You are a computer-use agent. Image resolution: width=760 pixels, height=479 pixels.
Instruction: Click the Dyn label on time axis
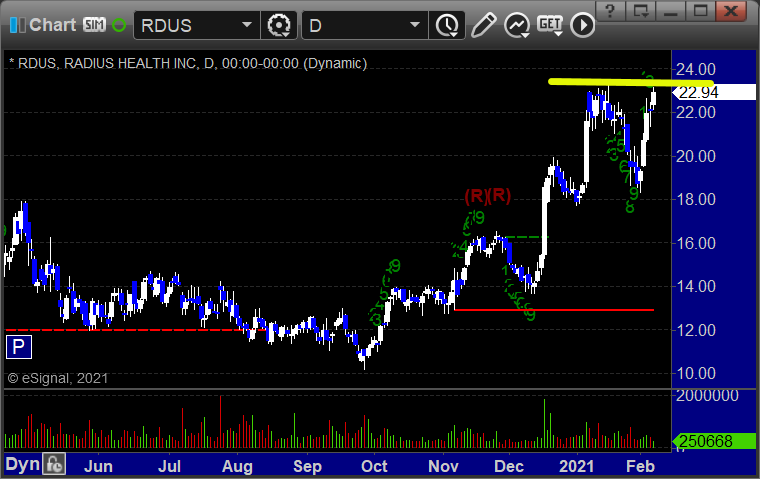22,464
